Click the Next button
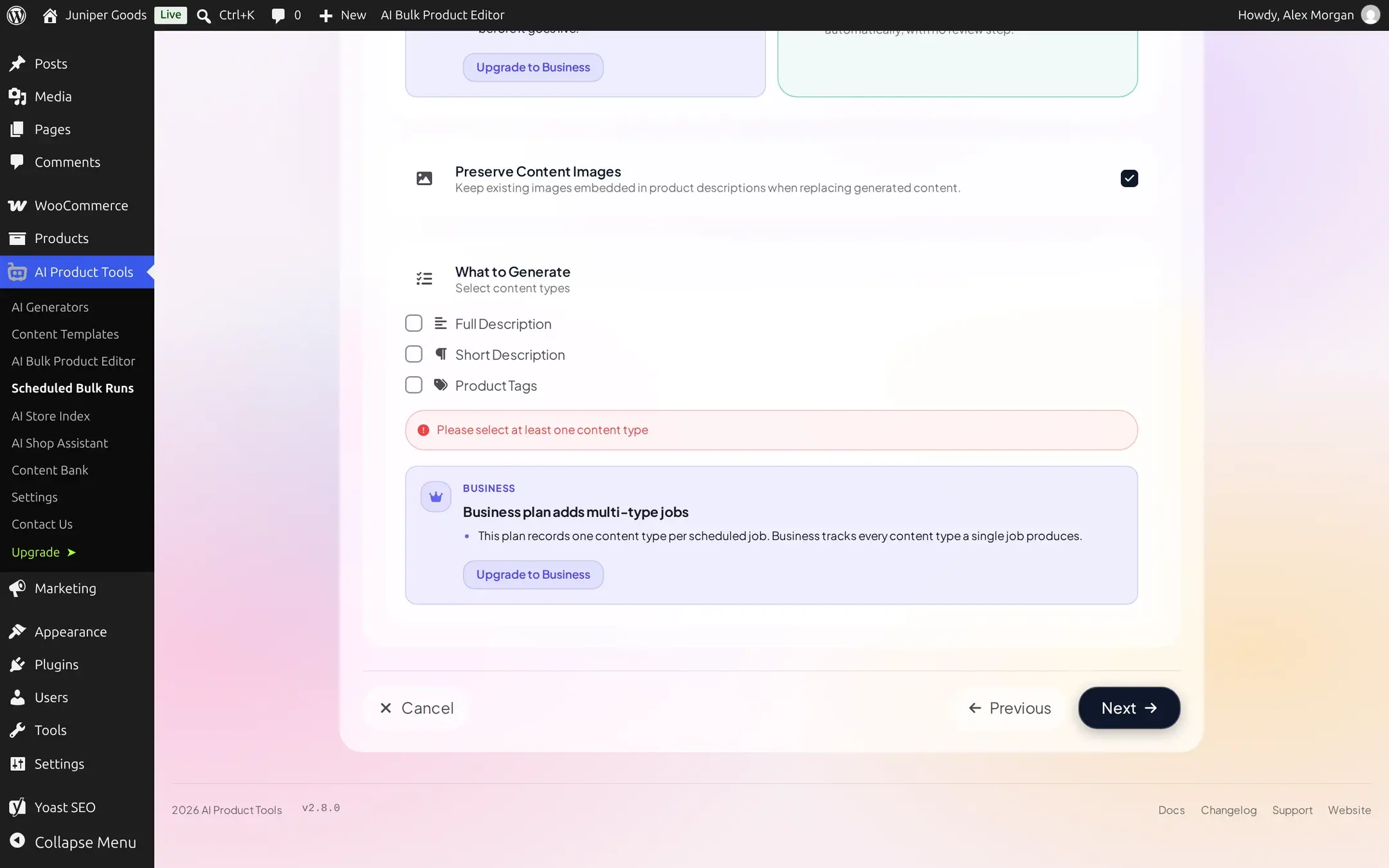The width and height of the screenshot is (1389, 868). [x=1129, y=708]
